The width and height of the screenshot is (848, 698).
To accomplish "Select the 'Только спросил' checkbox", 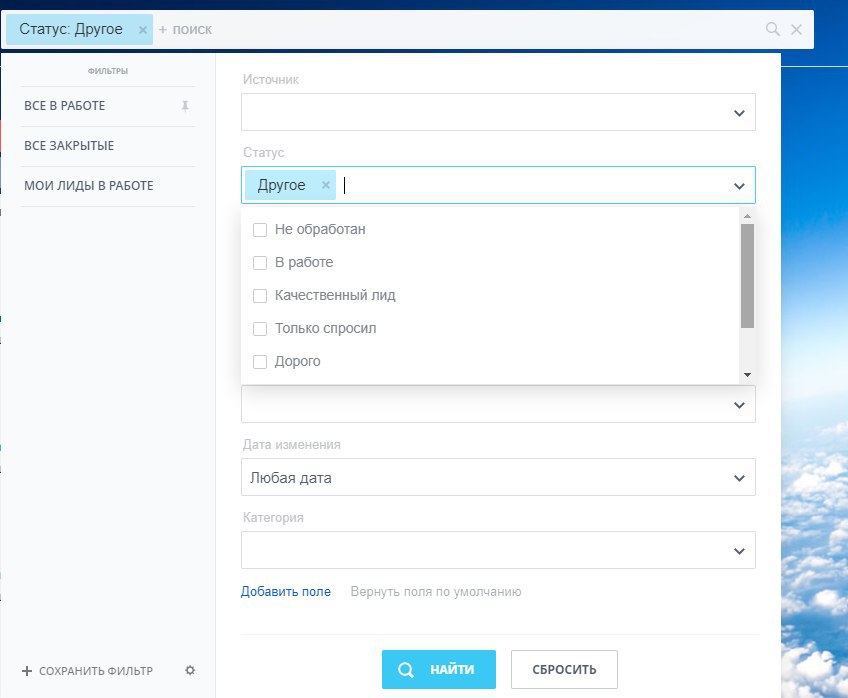I will (x=260, y=329).
